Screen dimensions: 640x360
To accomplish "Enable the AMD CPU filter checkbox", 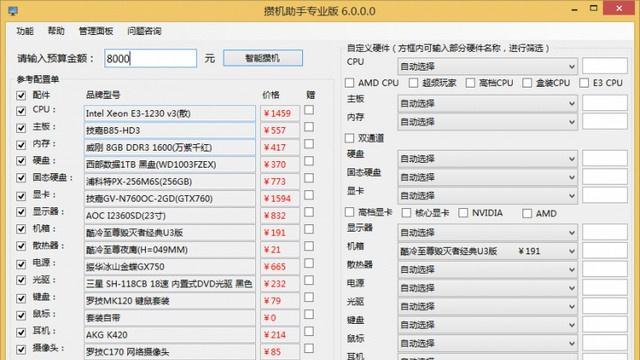I will 349,83.
